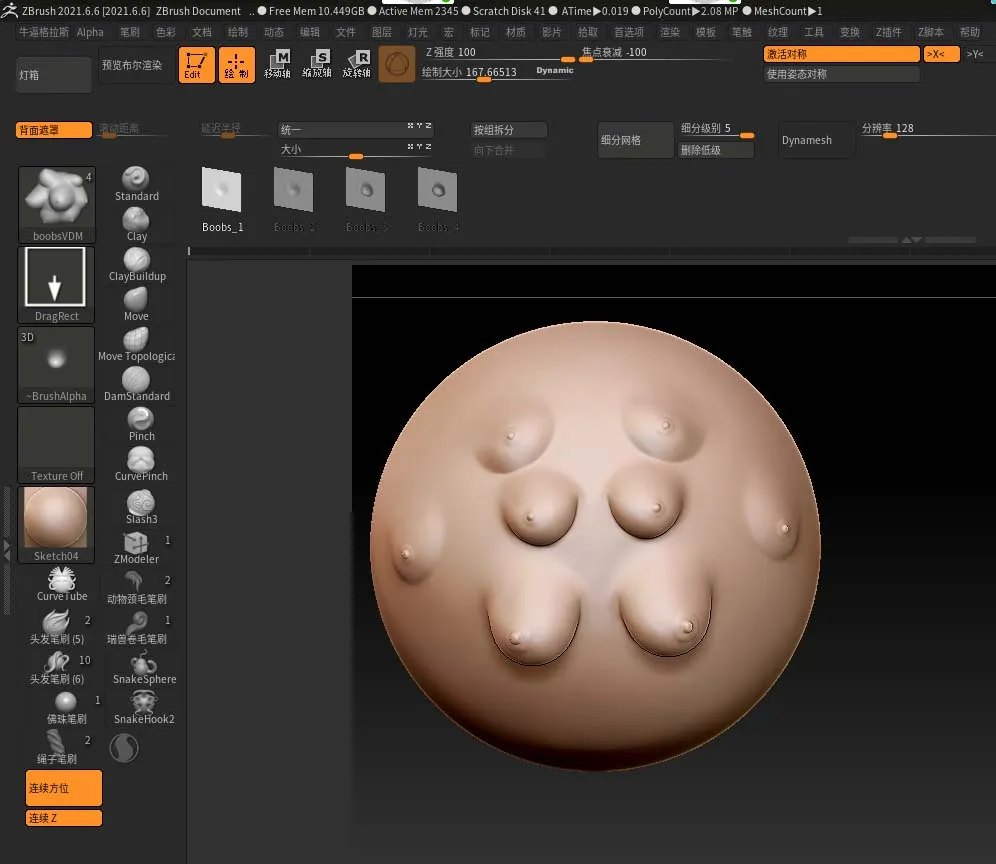Screen dimensions: 996x864
Task: Select the CurveTube brush
Action: point(62,582)
